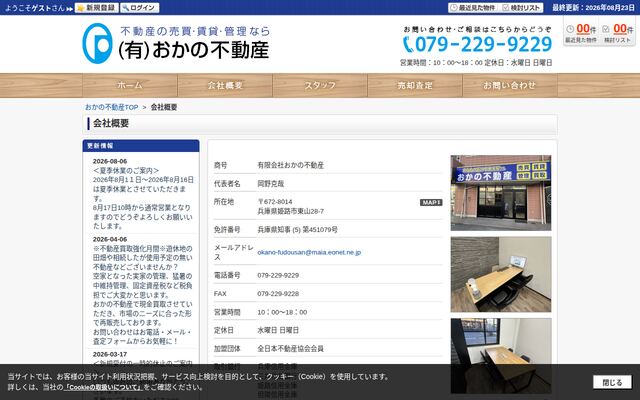
Task: Follow the おかの不動産TOP breadcrumb link
Action: click(x=111, y=107)
